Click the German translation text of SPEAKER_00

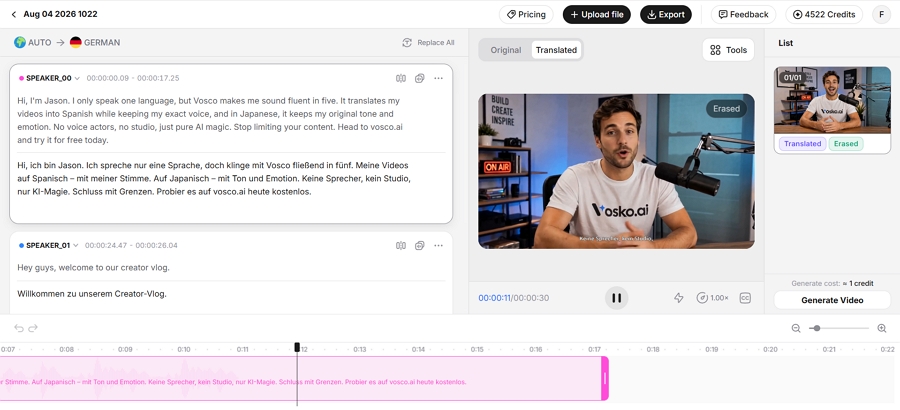click(214, 178)
